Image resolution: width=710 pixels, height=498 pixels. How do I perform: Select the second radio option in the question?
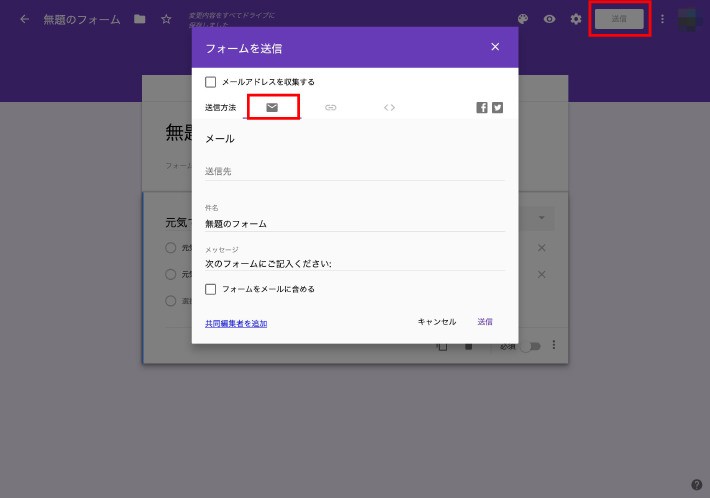pyautogui.click(x=171, y=274)
